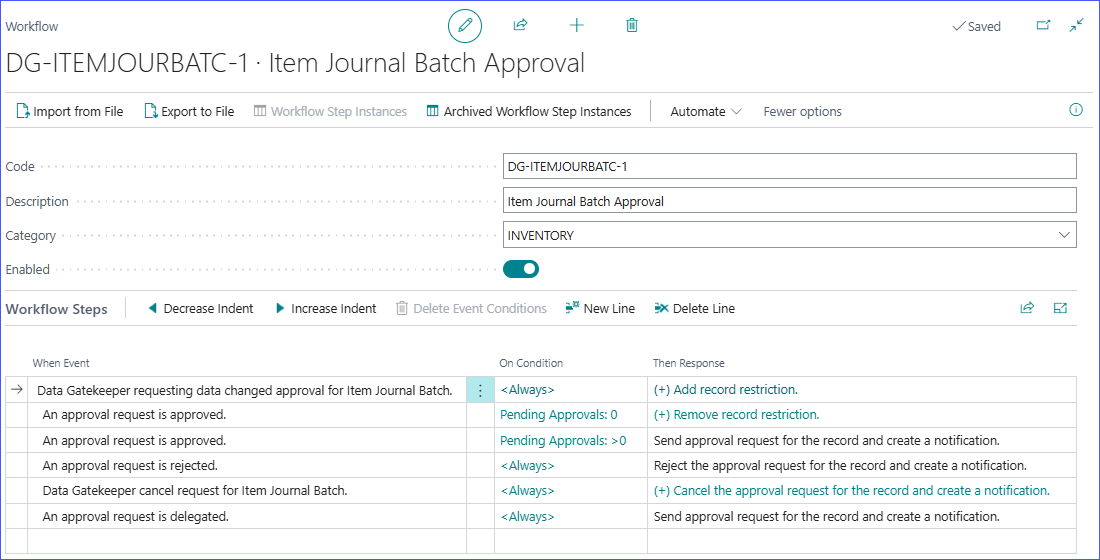Open the Pending Approvals: 0 condition link
This screenshot has height=560, width=1100.
tap(559, 415)
